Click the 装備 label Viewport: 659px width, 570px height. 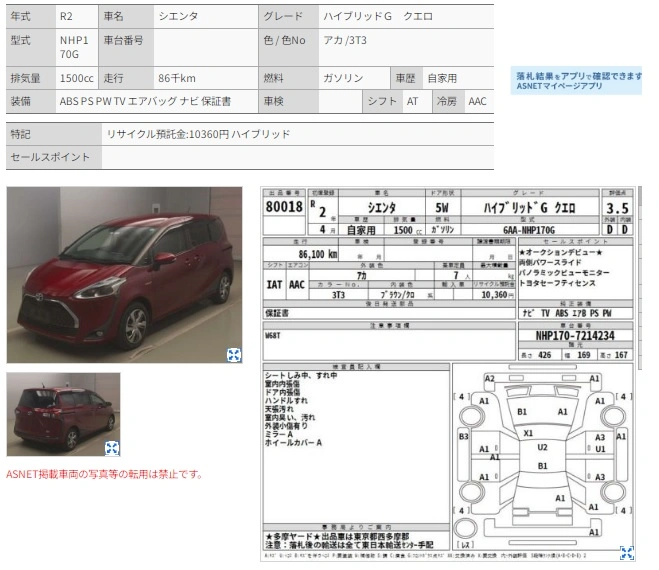[x=20, y=101]
